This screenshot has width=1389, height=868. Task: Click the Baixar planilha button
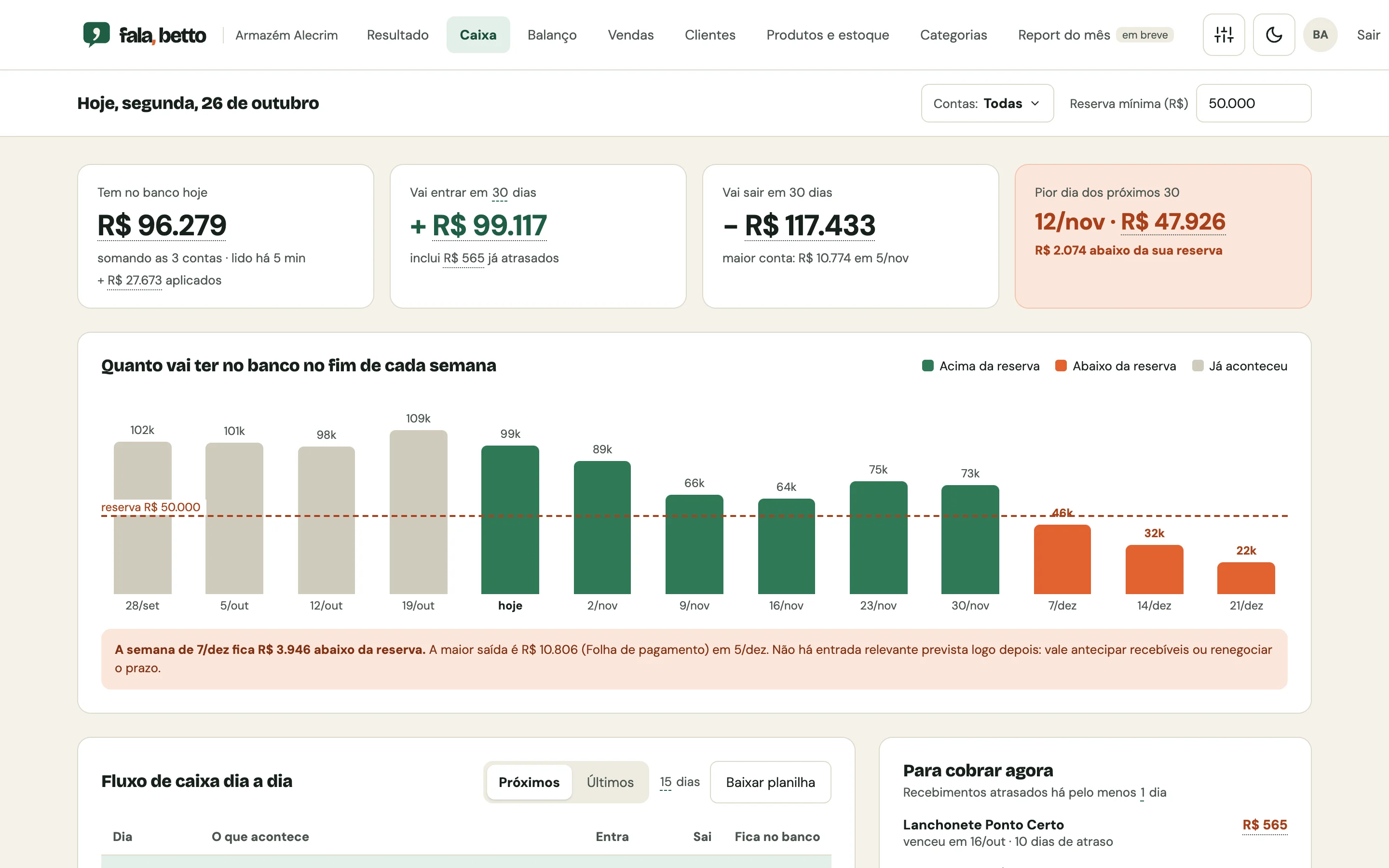(x=770, y=782)
